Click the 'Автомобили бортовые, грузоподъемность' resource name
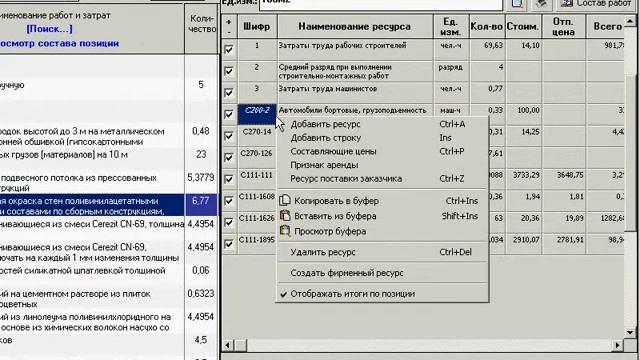Image resolution: width=640 pixels, height=360 pixels. pyautogui.click(x=353, y=111)
